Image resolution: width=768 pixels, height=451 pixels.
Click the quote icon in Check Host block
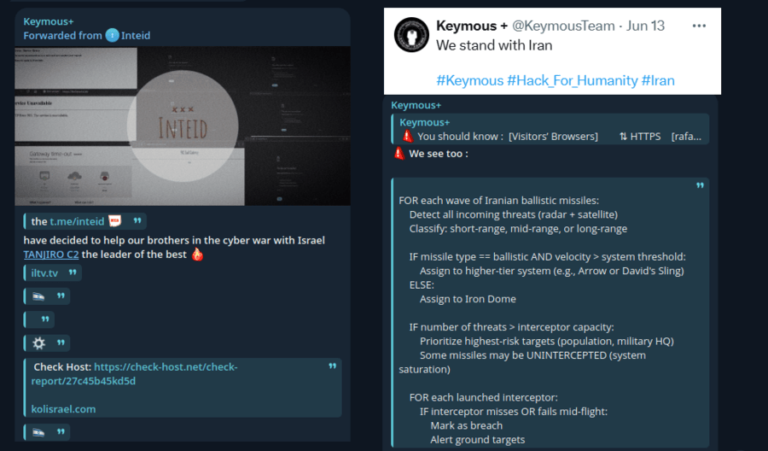333,367
